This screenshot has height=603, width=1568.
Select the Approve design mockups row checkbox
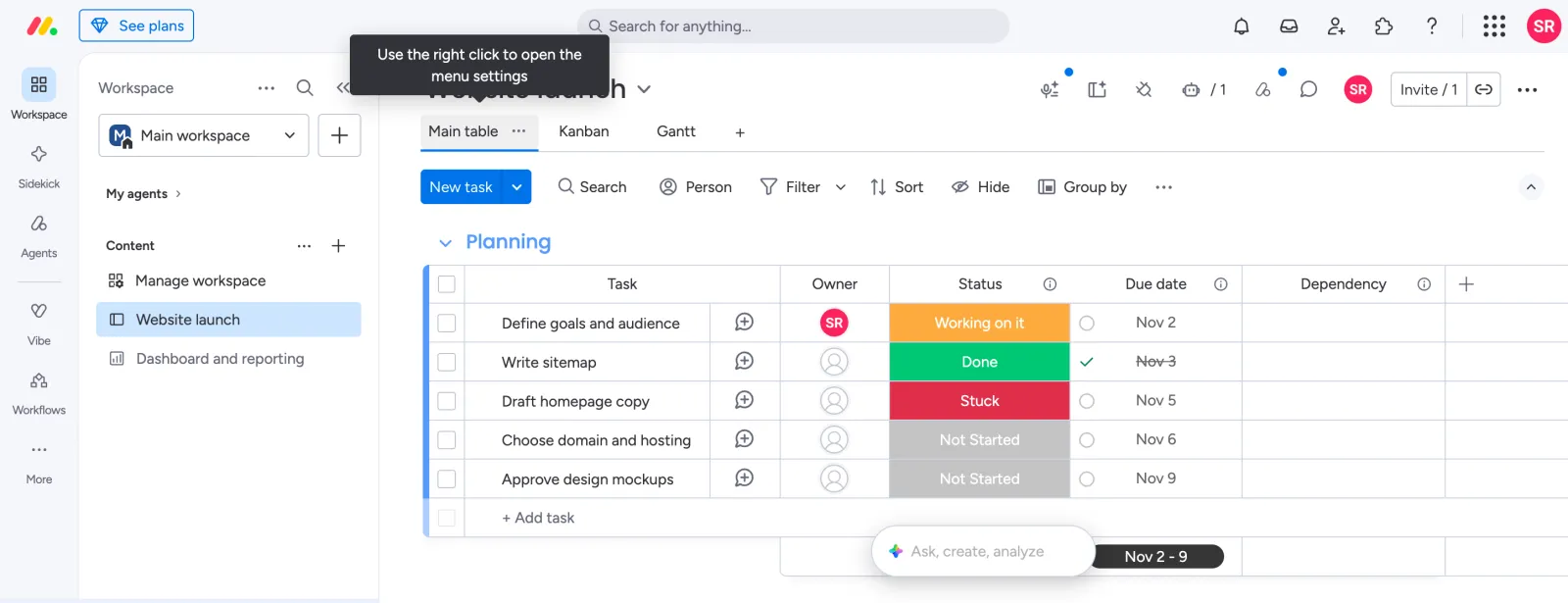tap(447, 479)
